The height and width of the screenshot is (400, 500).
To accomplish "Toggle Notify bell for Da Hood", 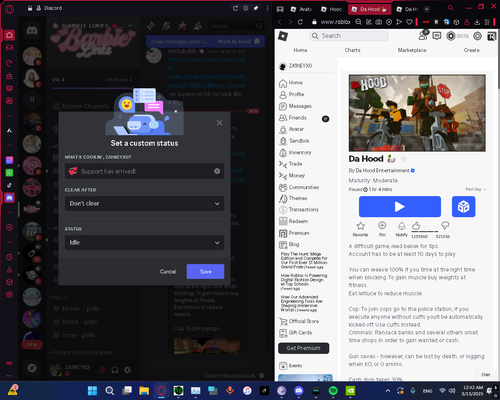I will [x=402, y=229].
